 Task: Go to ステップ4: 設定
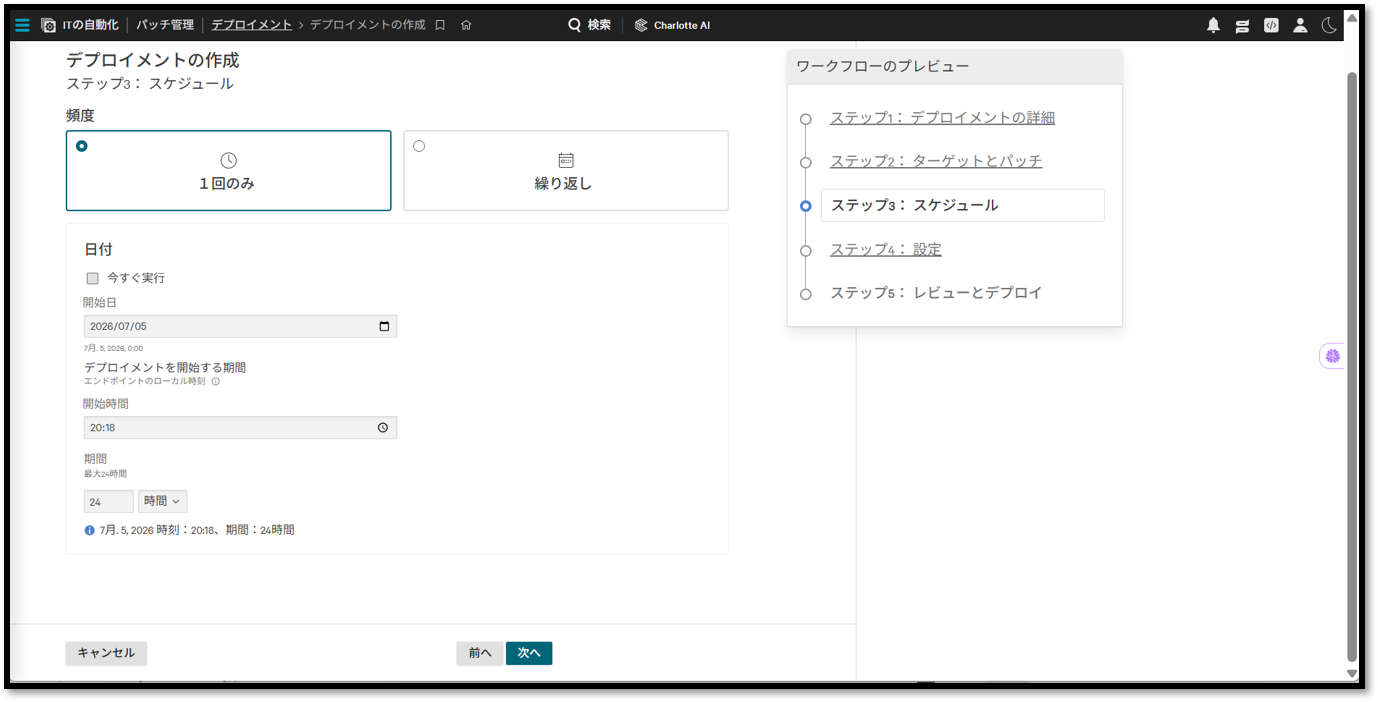886,250
